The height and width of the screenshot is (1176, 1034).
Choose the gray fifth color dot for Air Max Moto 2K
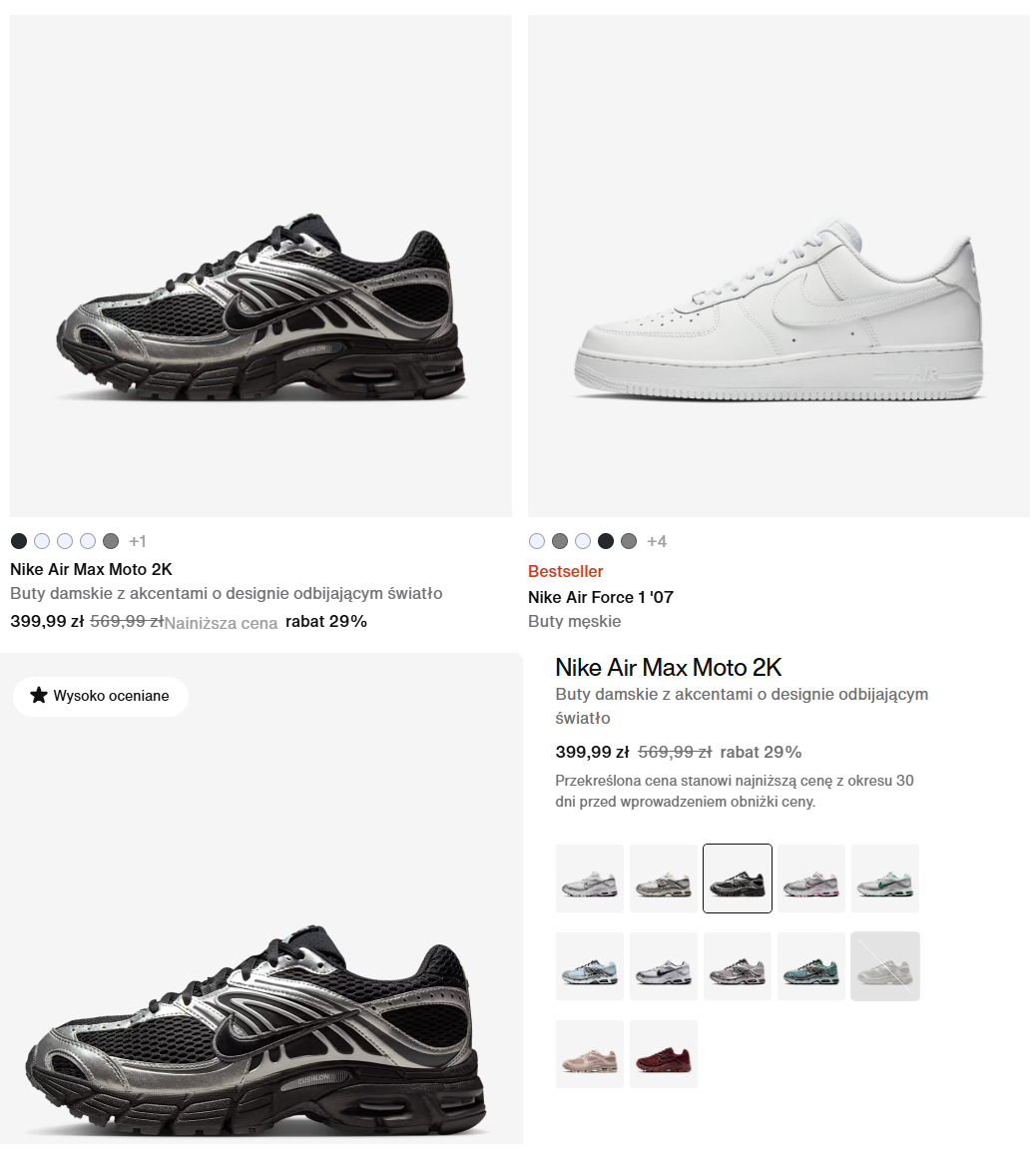111,541
